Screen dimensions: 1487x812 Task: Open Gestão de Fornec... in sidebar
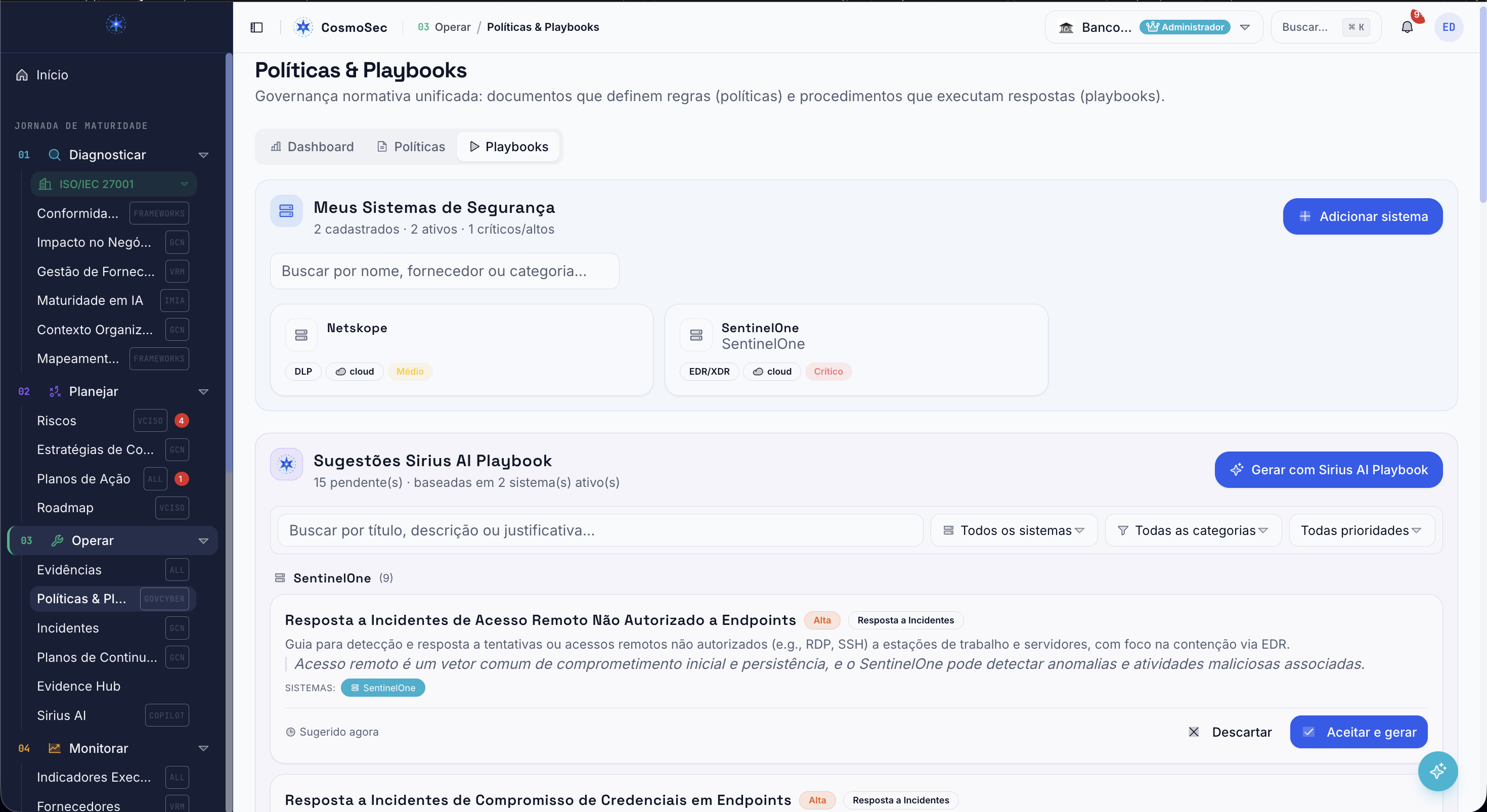click(x=96, y=271)
